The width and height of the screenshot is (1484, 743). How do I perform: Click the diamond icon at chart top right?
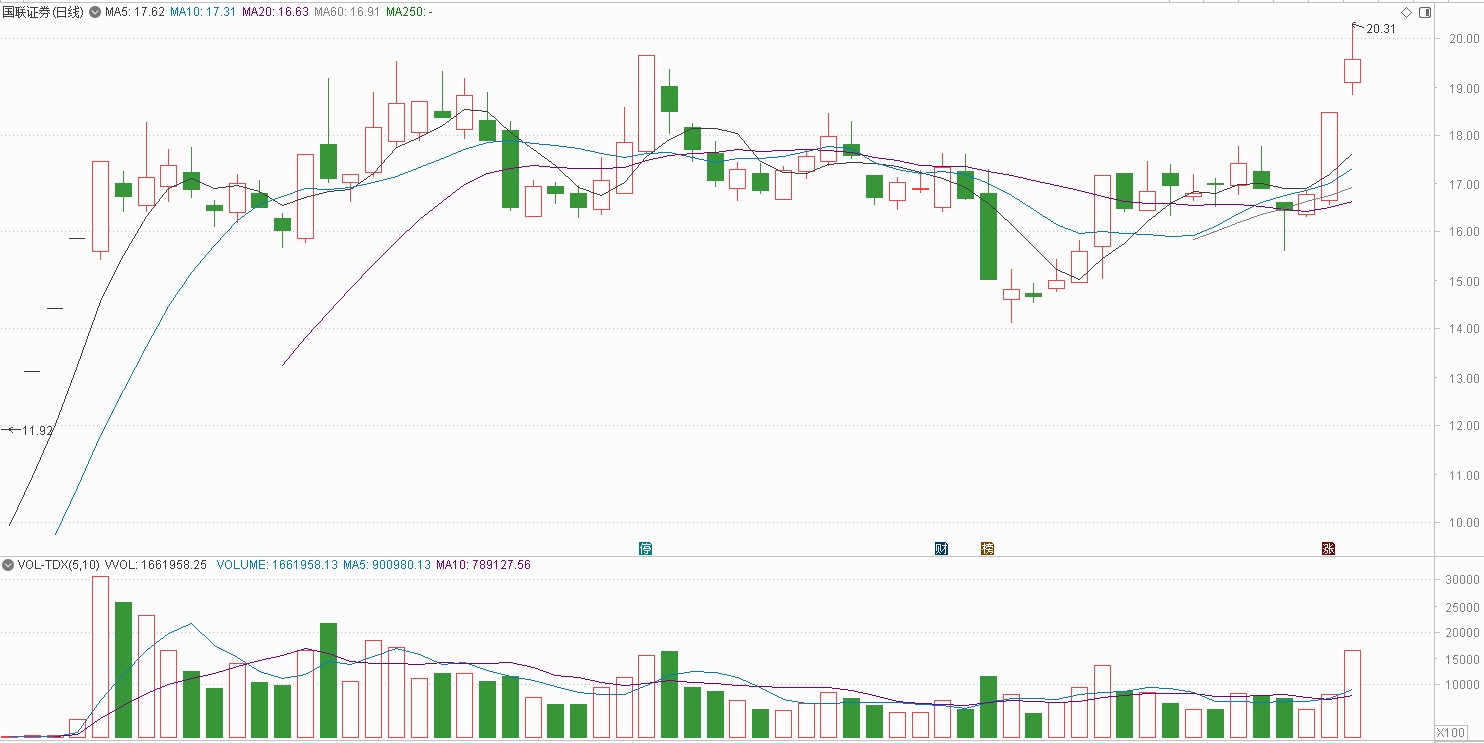point(1406,12)
